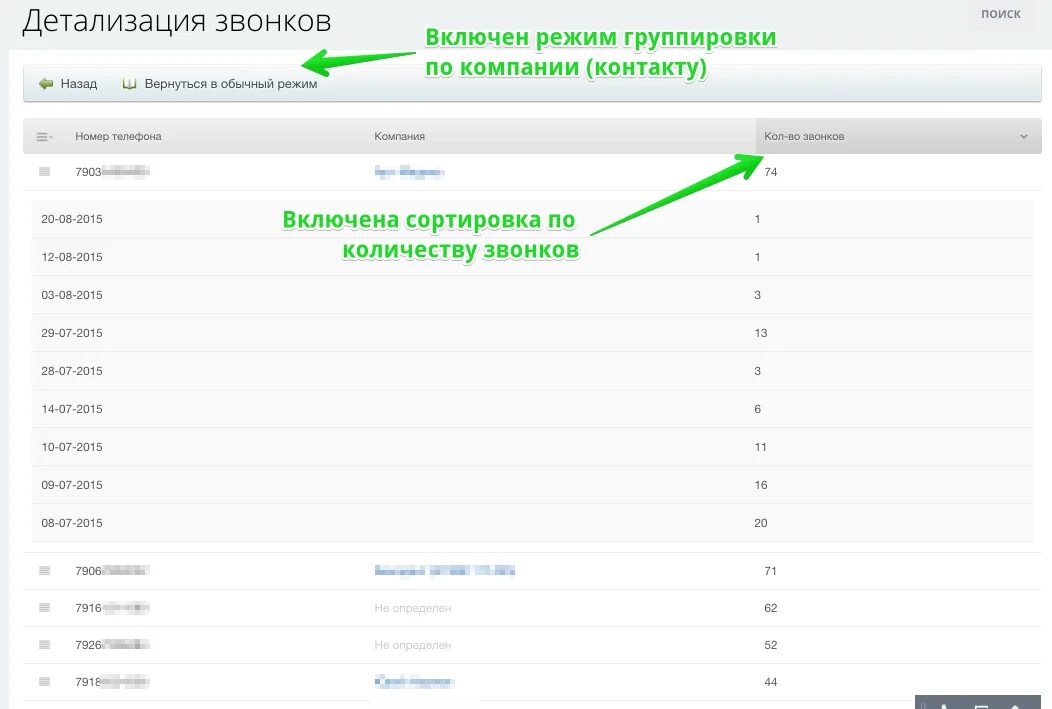Click the date row '10-07-2015'
This screenshot has width=1052, height=709.
point(532,447)
